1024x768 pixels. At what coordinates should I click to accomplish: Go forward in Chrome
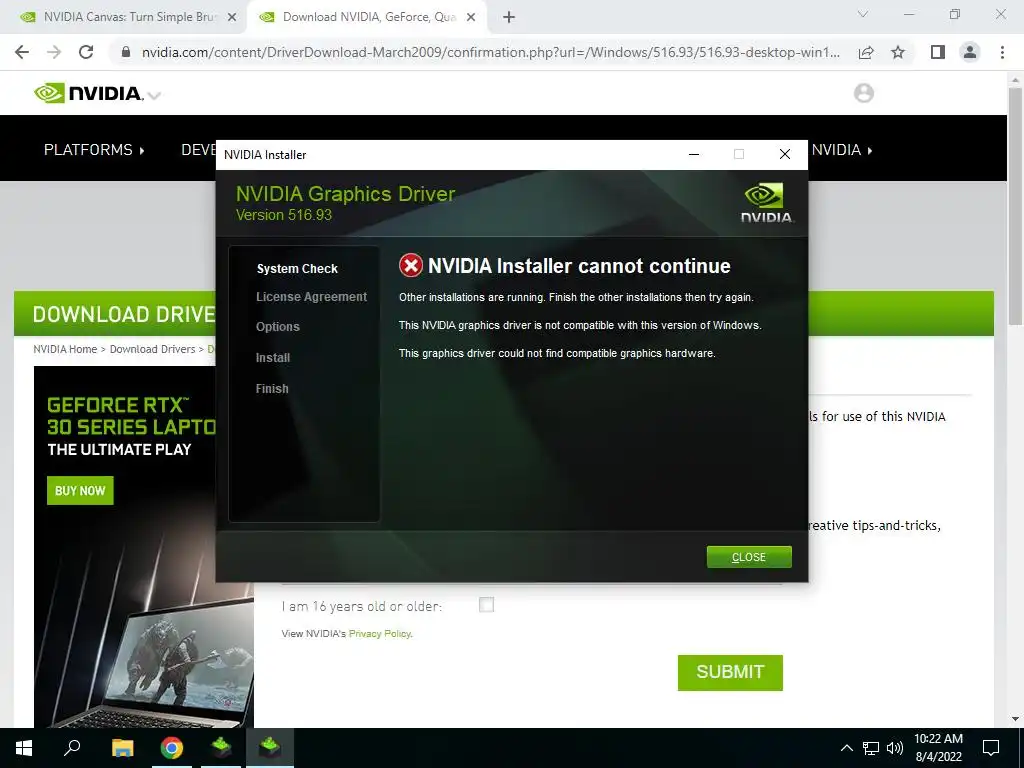(x=54, y=52)
